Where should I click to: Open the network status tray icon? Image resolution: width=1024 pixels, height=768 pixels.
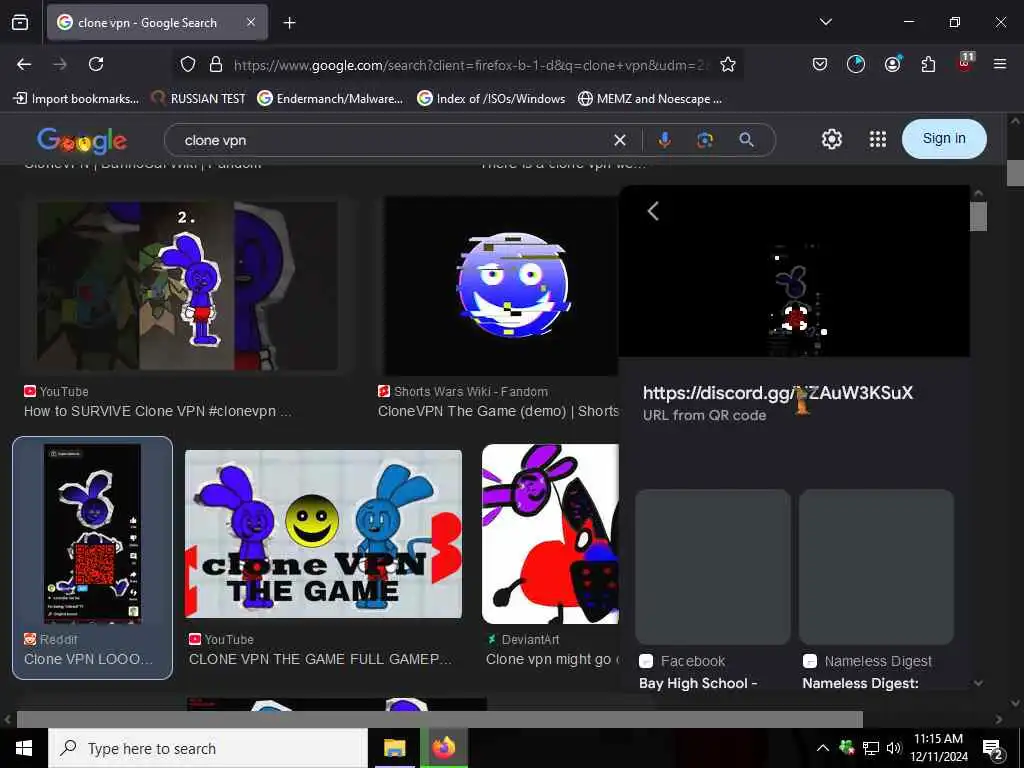click(871, 748)
